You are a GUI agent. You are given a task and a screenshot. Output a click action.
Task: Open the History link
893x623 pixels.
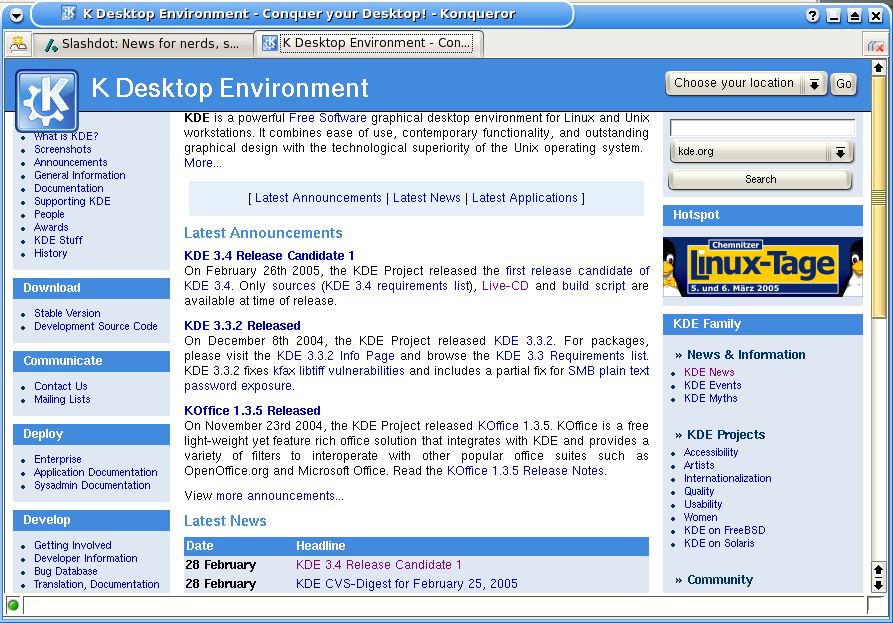click(x=51, y=253)
